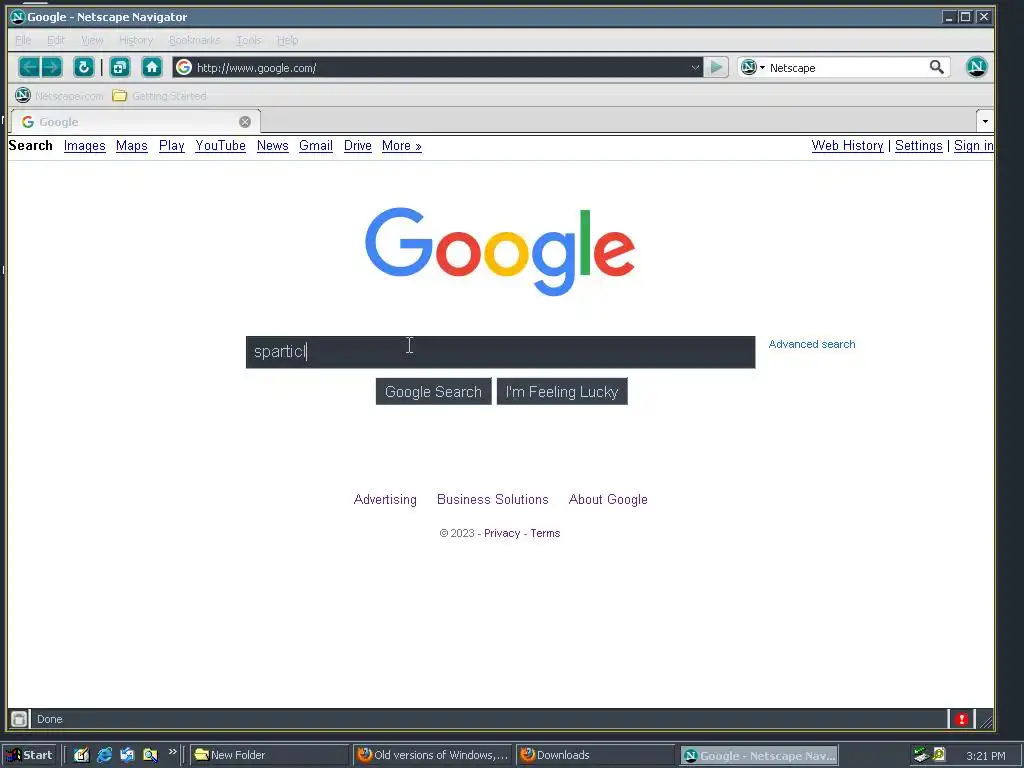Open the Advertising footer link

pos(385,500)
